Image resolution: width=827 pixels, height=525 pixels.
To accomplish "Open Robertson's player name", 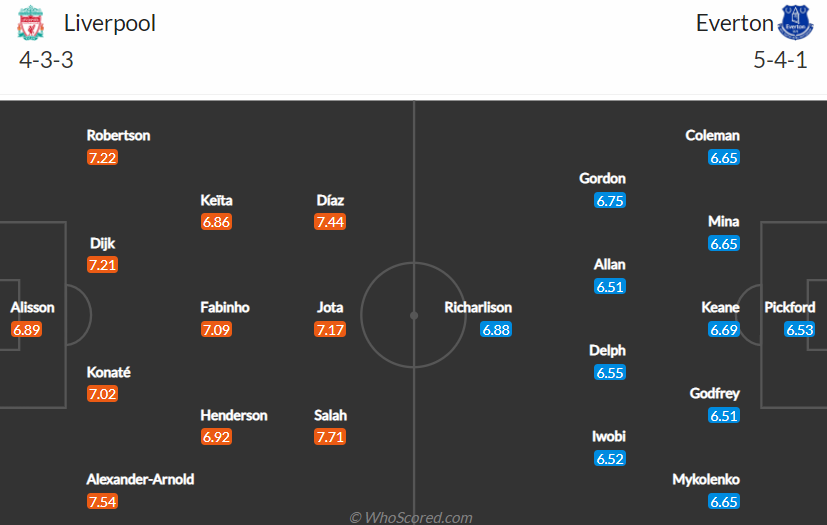I will pyautogui.click(x=118, y=135).
